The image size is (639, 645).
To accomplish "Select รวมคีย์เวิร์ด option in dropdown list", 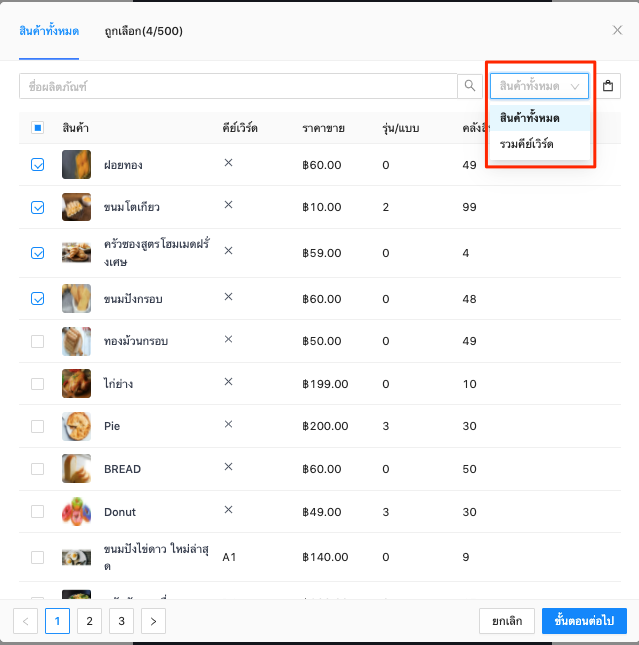I will (x=540, y=144).
